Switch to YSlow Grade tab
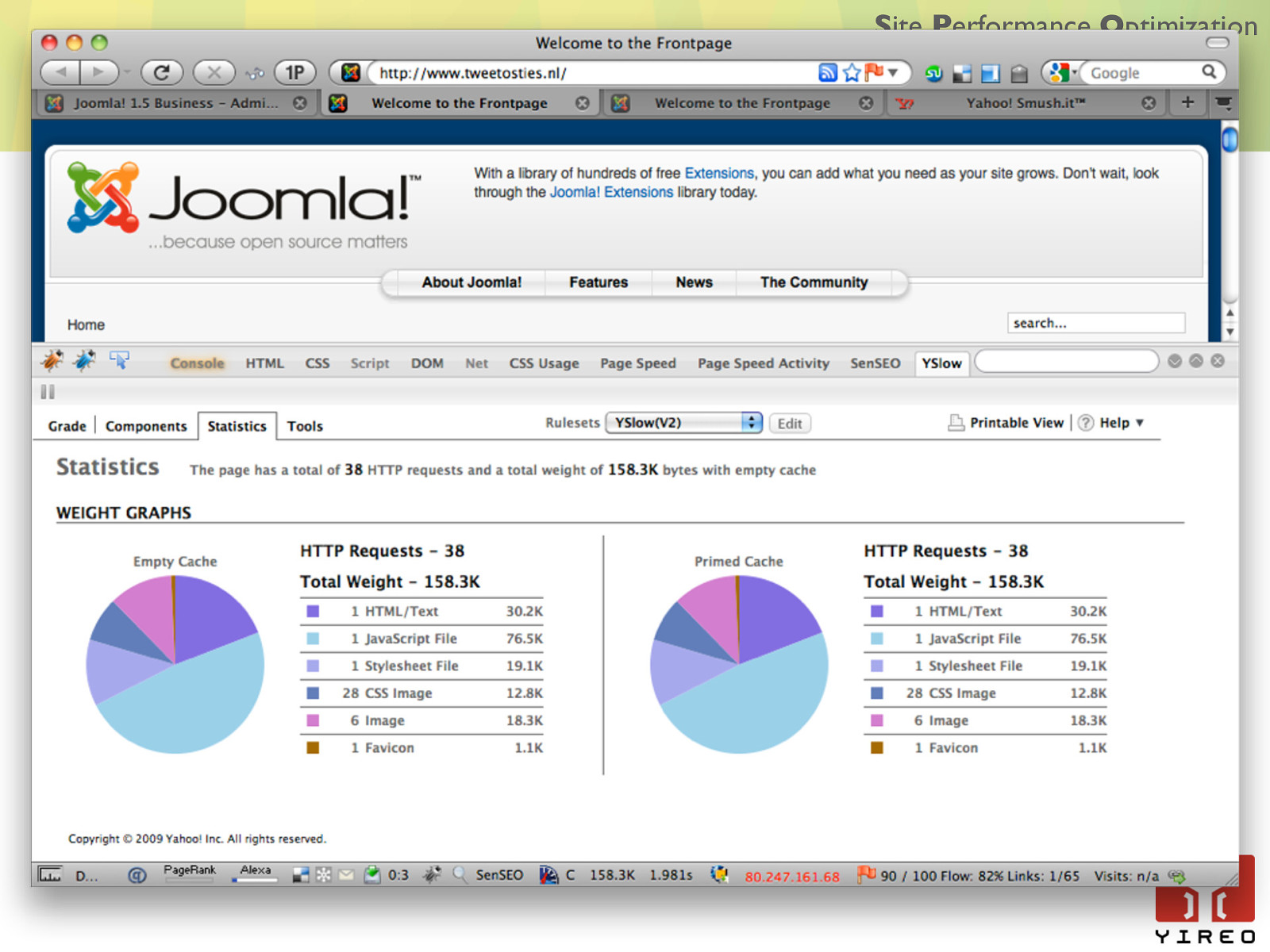 tap(67, 426)
